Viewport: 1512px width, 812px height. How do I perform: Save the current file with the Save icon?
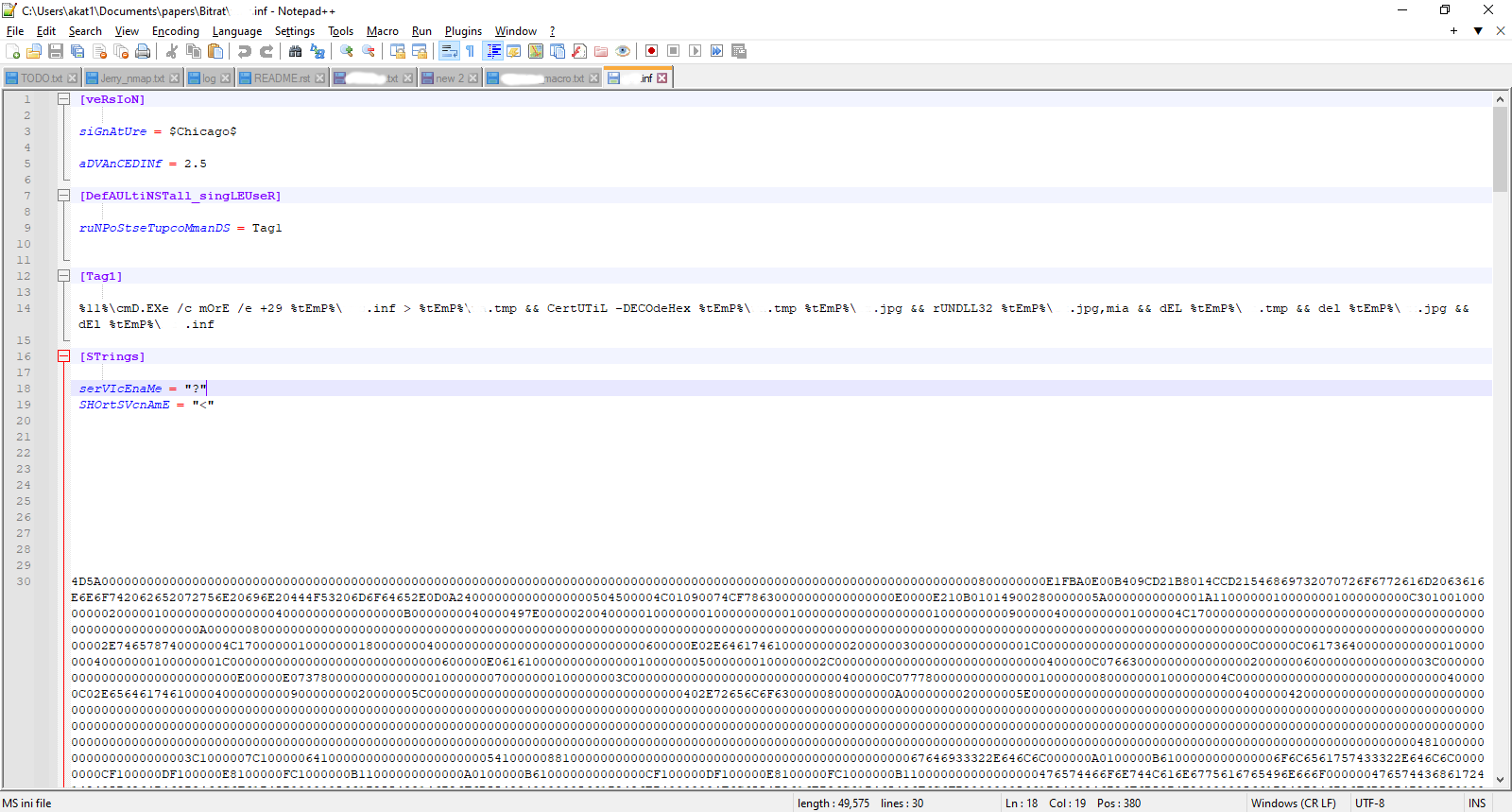pos(56,51)
